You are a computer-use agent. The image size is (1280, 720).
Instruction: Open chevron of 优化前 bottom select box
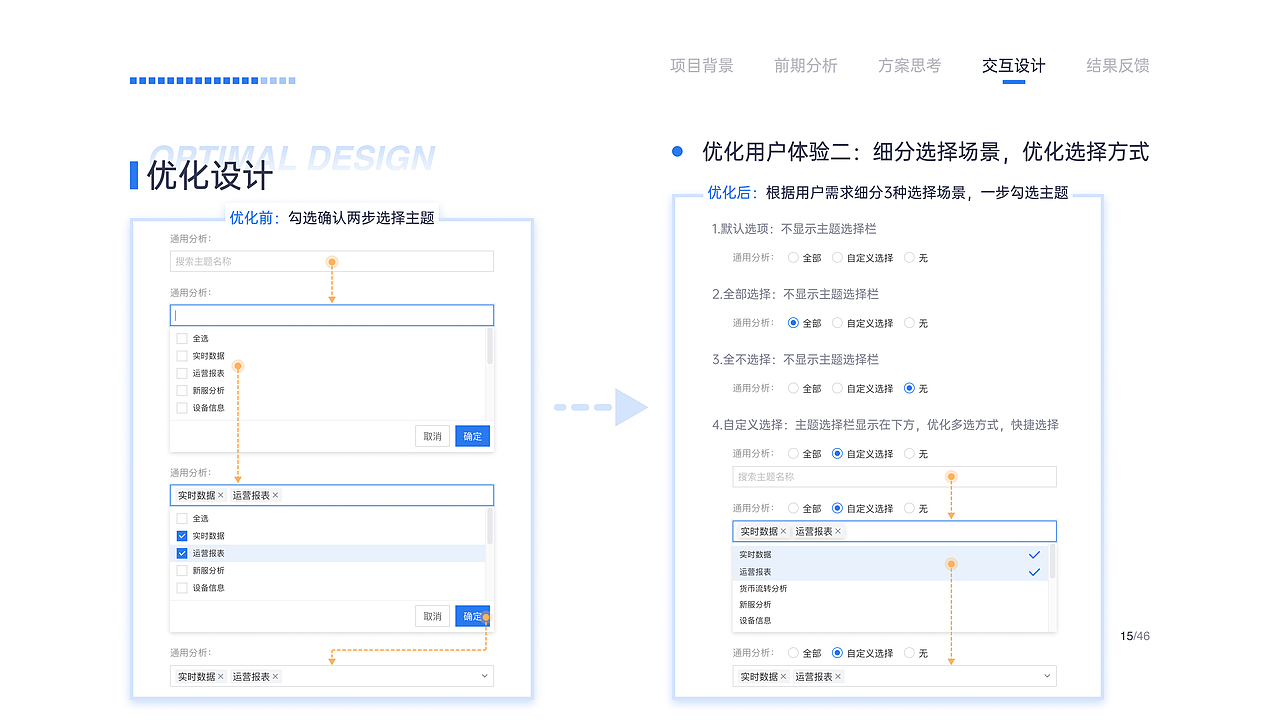point(485,677)
